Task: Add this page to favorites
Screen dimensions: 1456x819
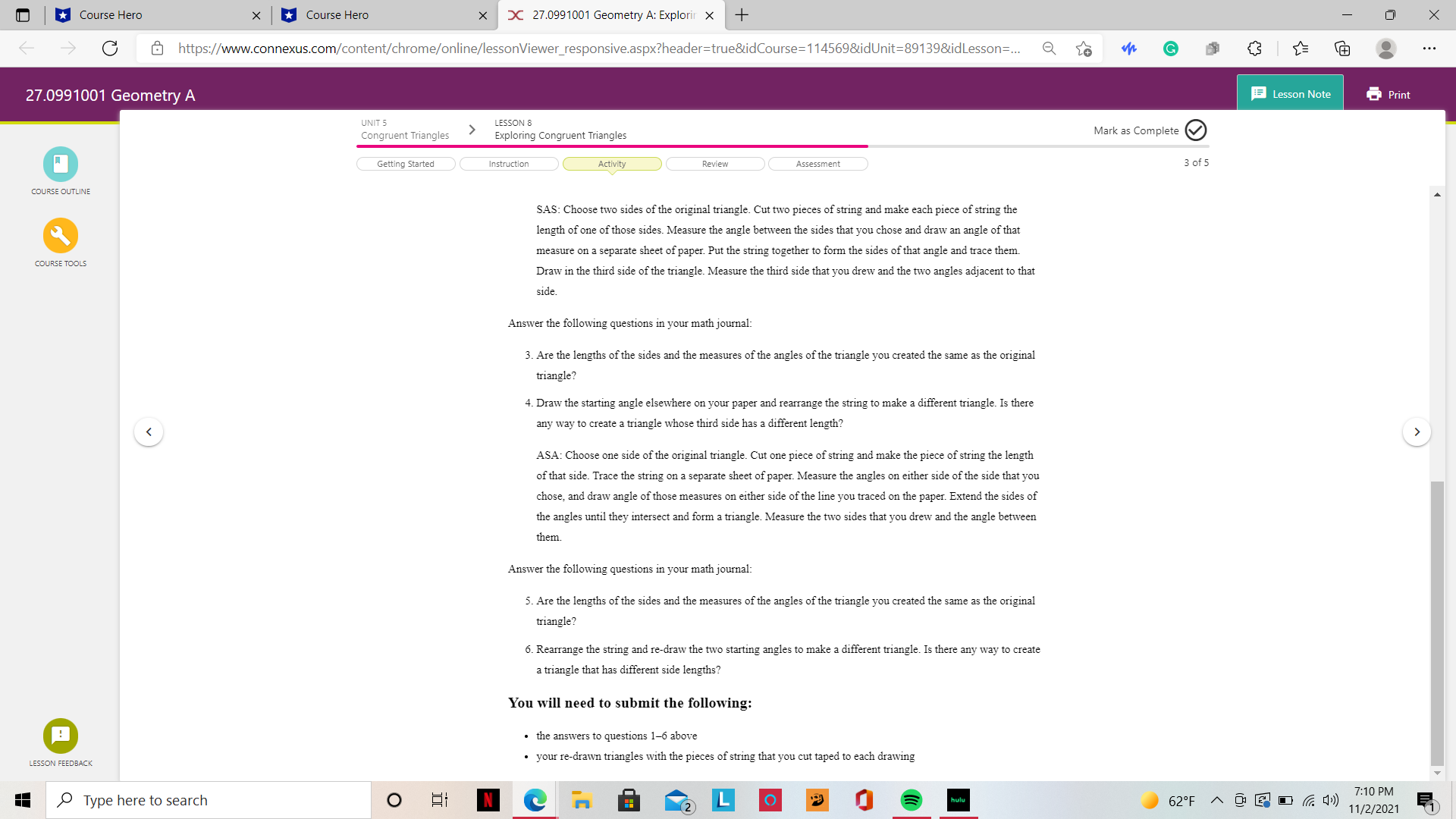Action: (1084, 49)
